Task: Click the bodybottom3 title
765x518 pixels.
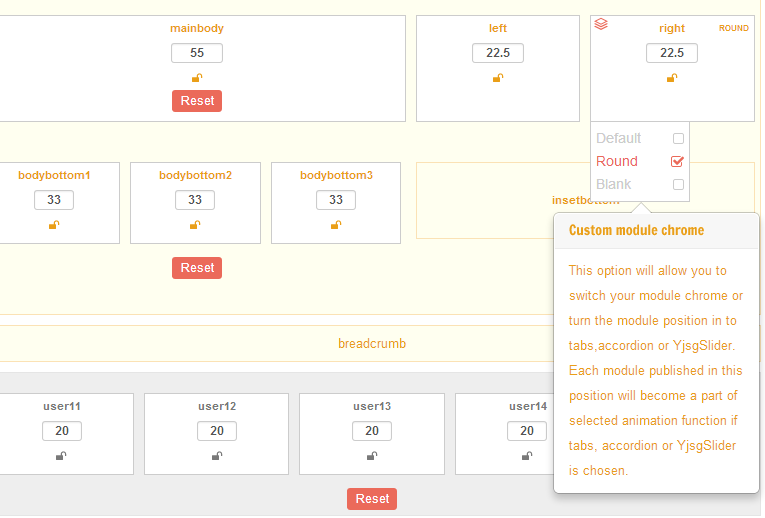Action: point(336,175)
